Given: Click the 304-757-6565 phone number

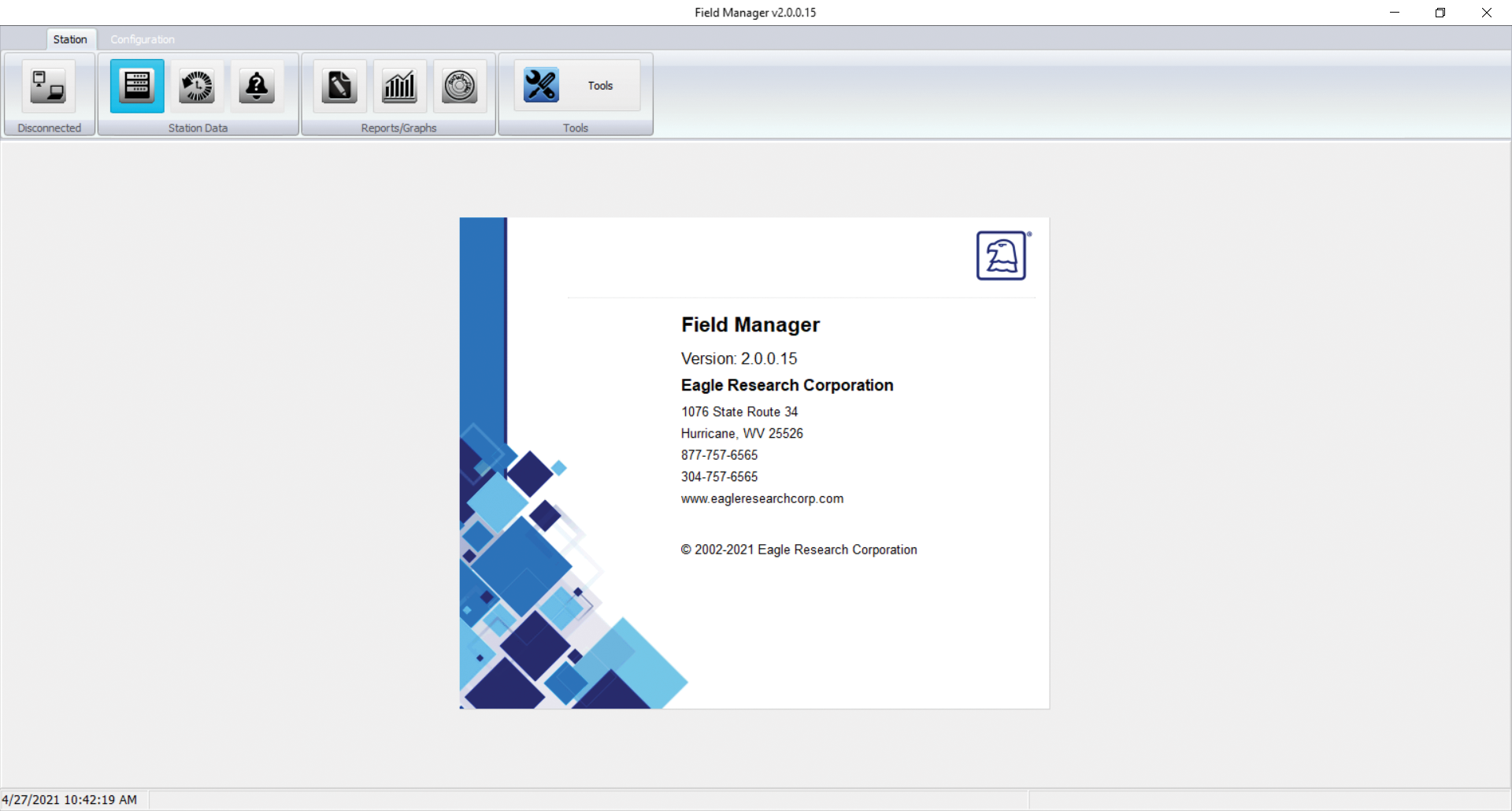Looking at the screenshot, I should 719,476.
